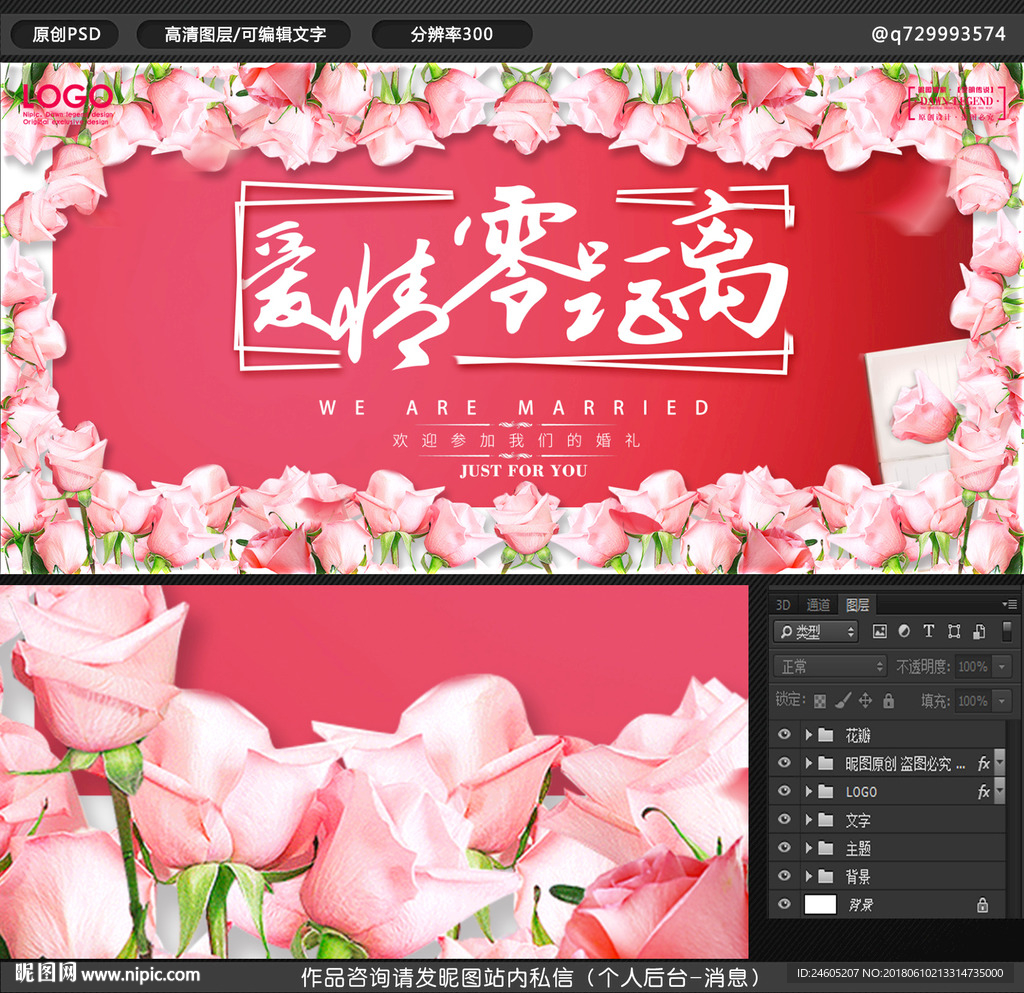Open the layers panel flyout menu
Screen dimensions: 1024x993
click(1010, 604)
